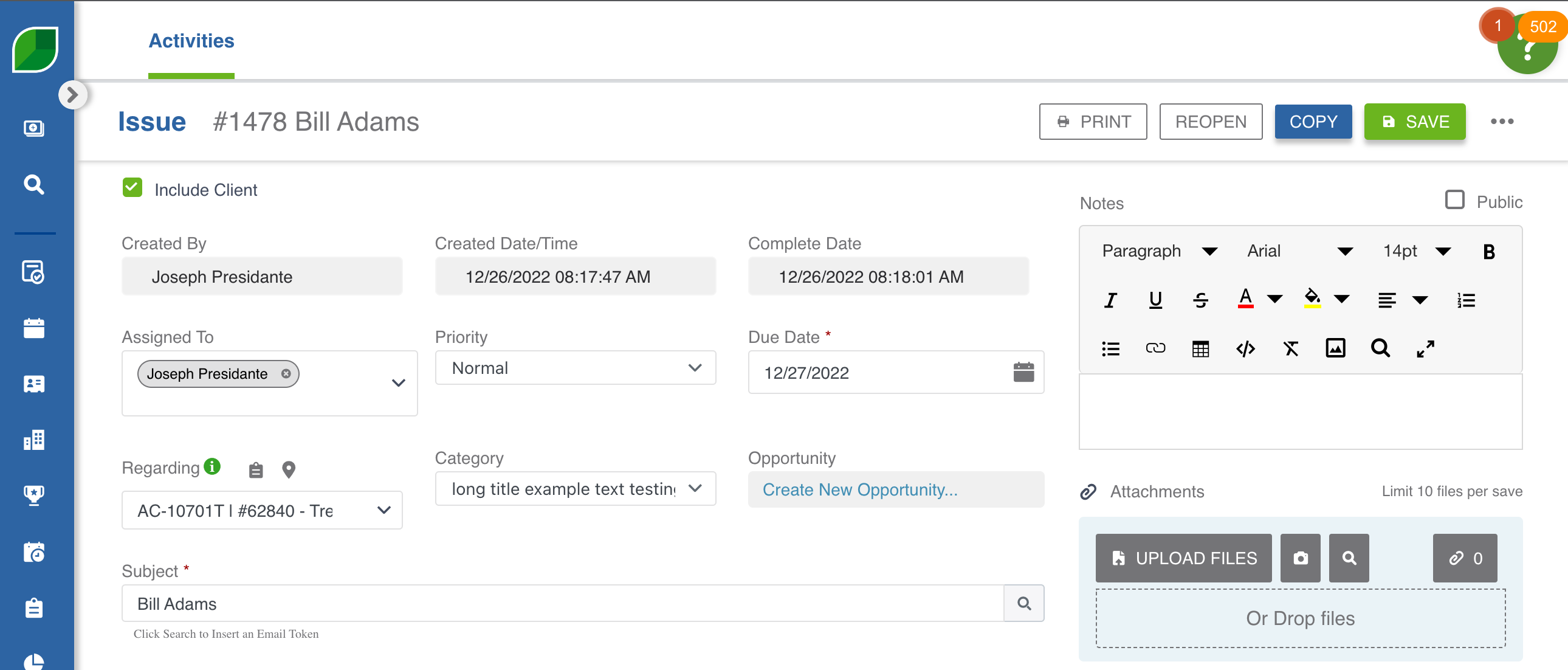Click the Subject field with Bill Adams

pos(562,603)
